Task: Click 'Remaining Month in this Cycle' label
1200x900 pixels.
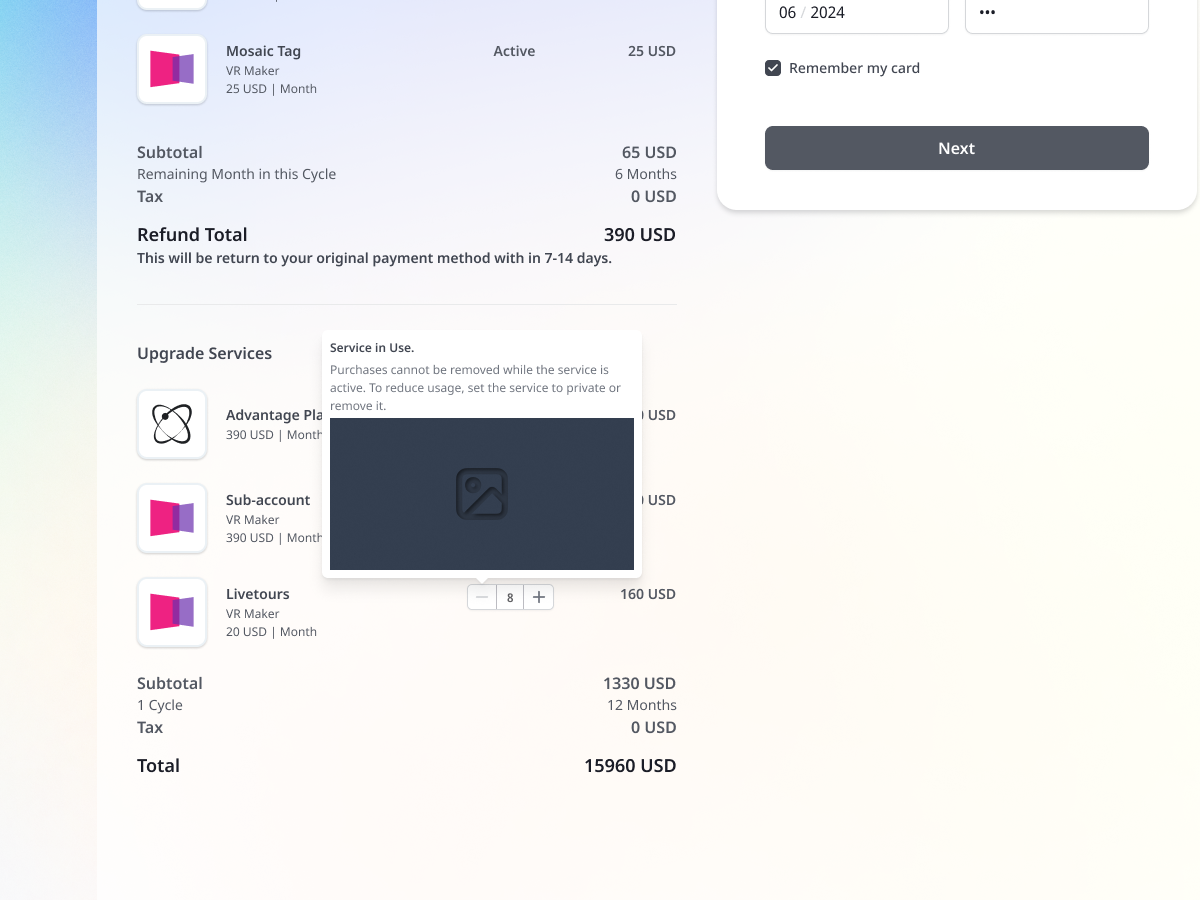Action: (x=237, y=174)
